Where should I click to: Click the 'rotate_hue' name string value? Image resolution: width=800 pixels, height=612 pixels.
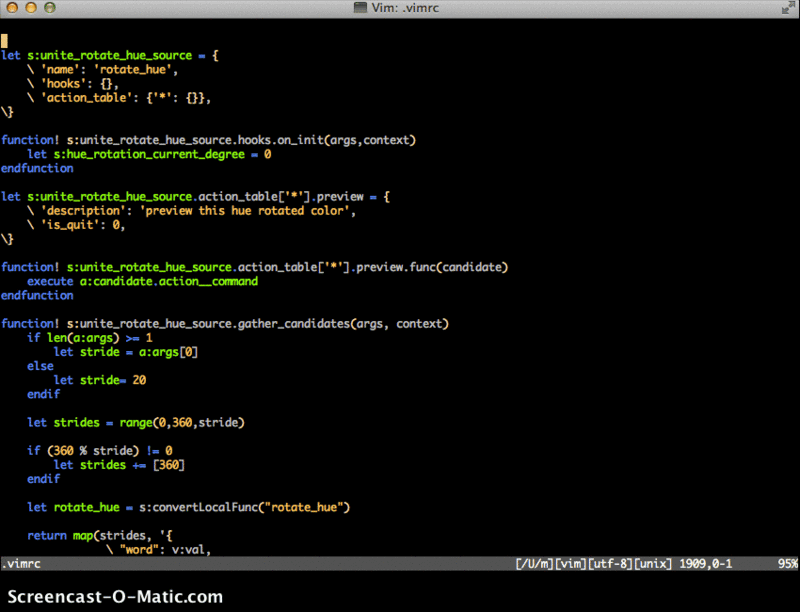[x=133, y=69]
